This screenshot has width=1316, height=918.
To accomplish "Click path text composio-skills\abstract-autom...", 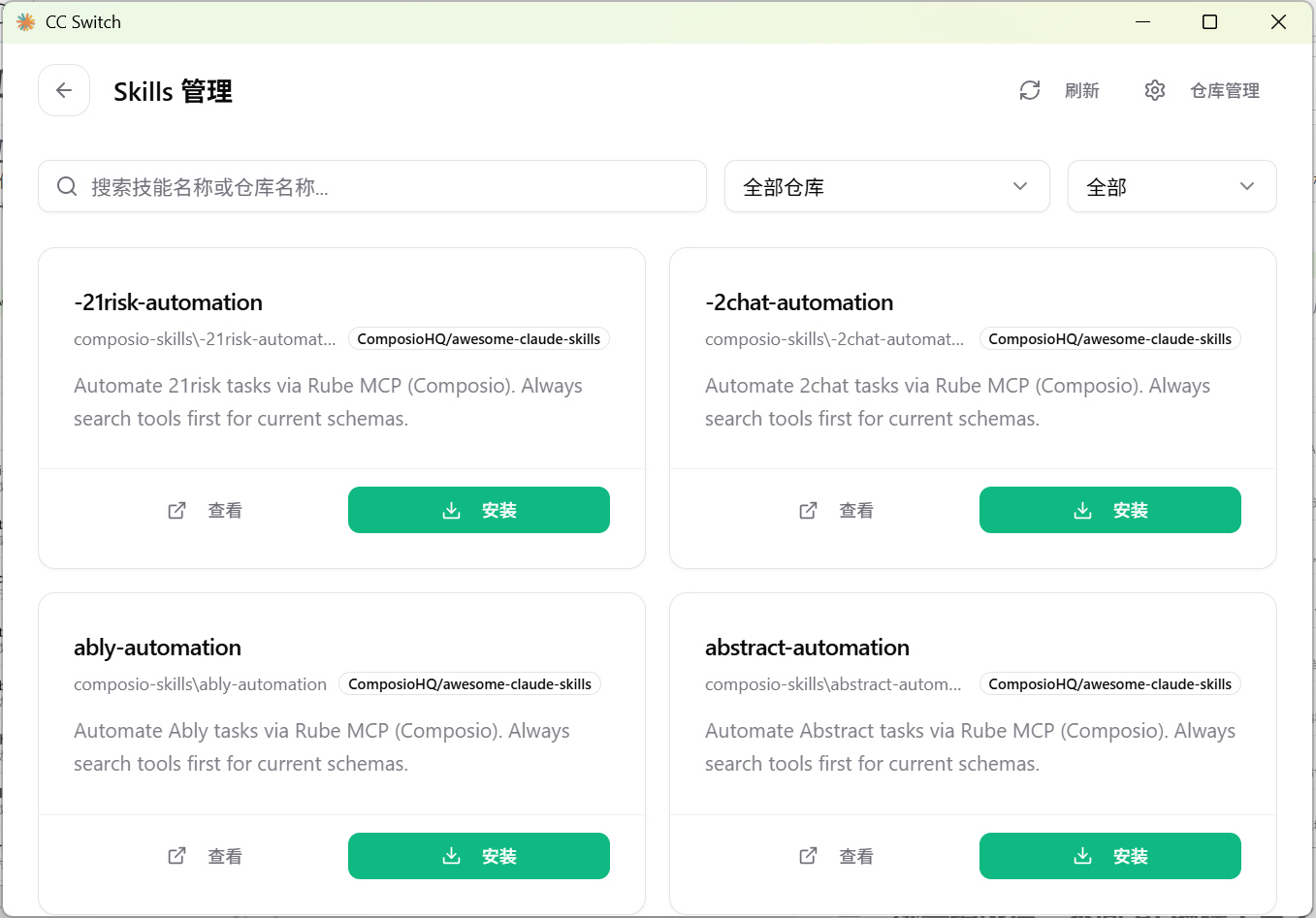I will 833,684.
